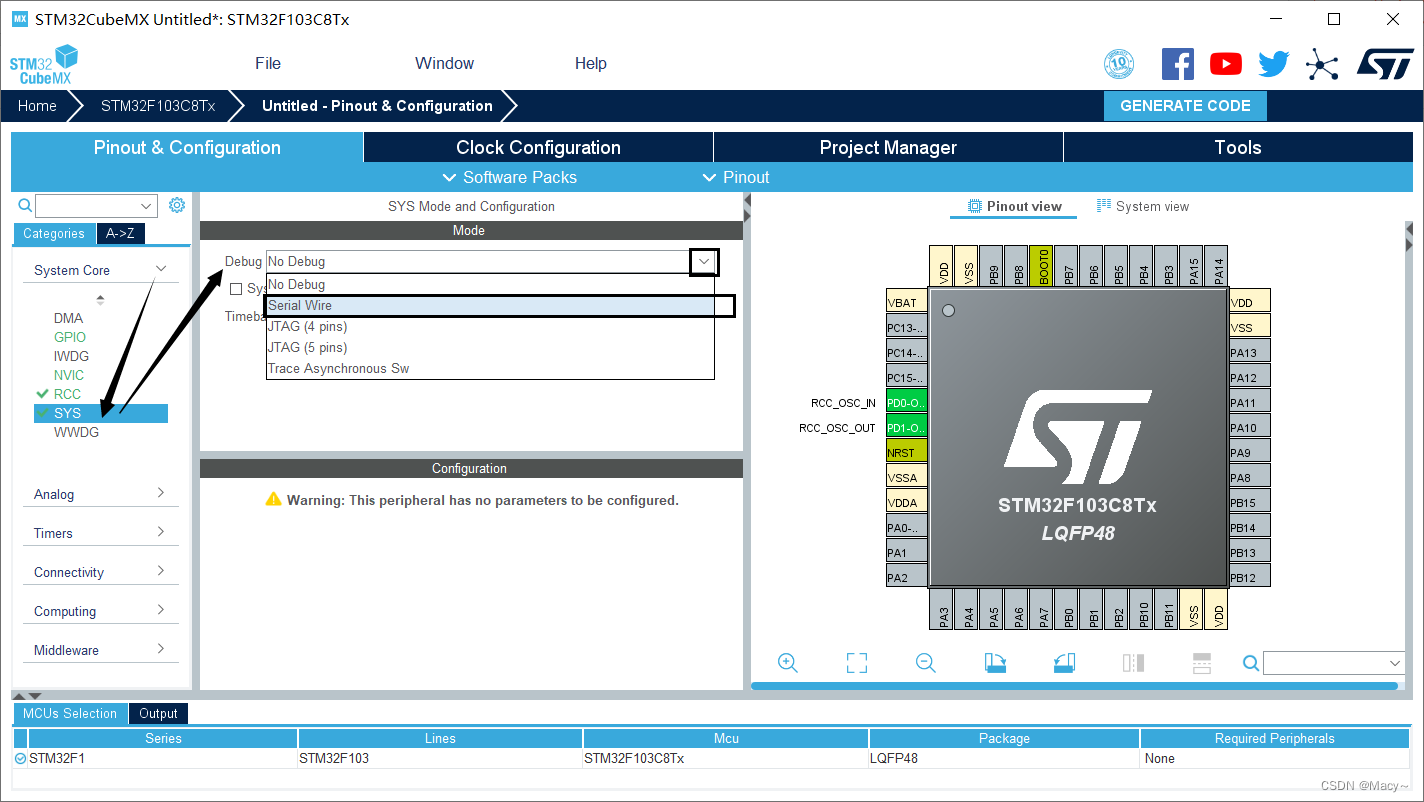Switch to Clock Configuration tab
This screenshot has width=1424, height=802.
click(538, 147)
